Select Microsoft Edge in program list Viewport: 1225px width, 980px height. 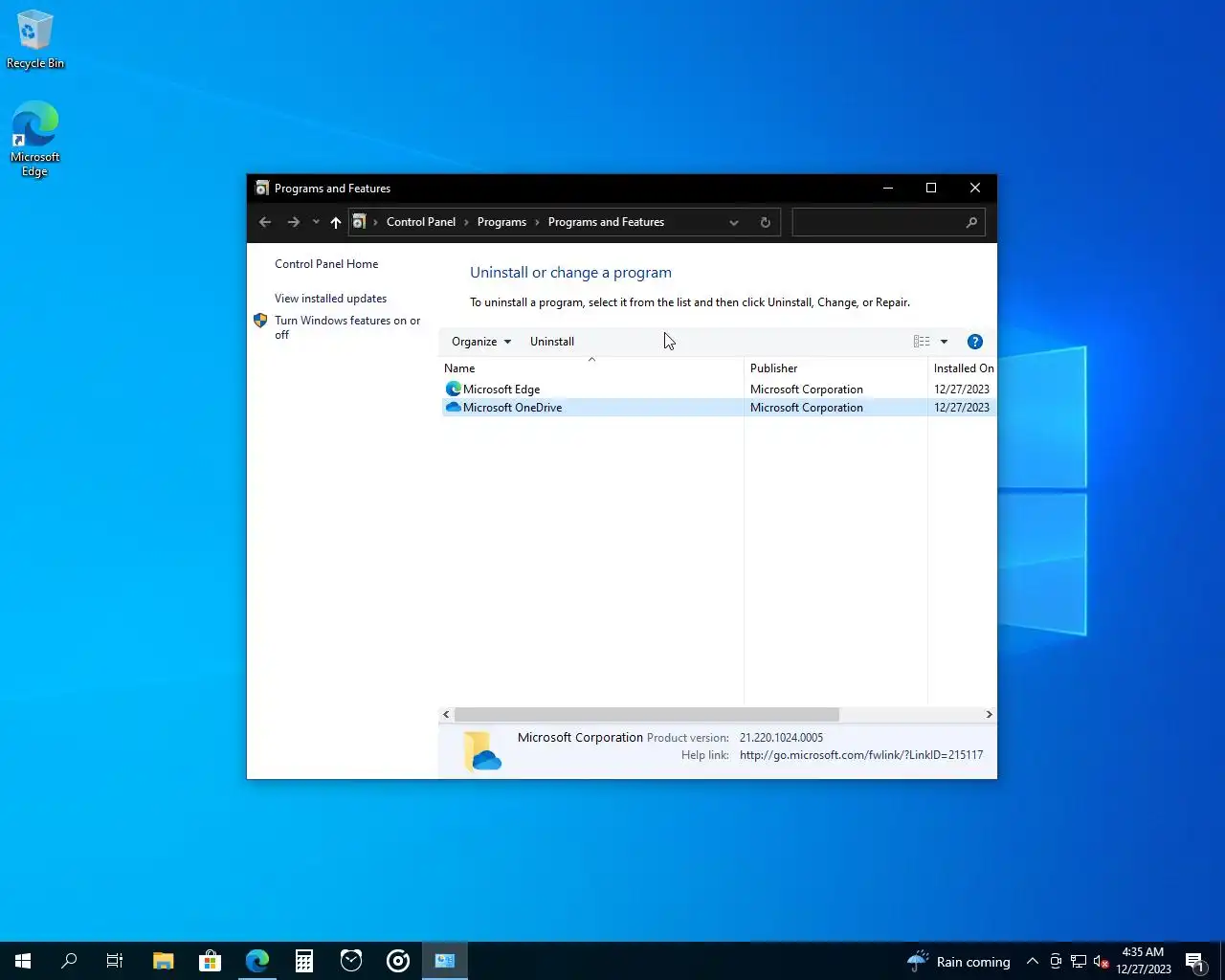(501, 390)
